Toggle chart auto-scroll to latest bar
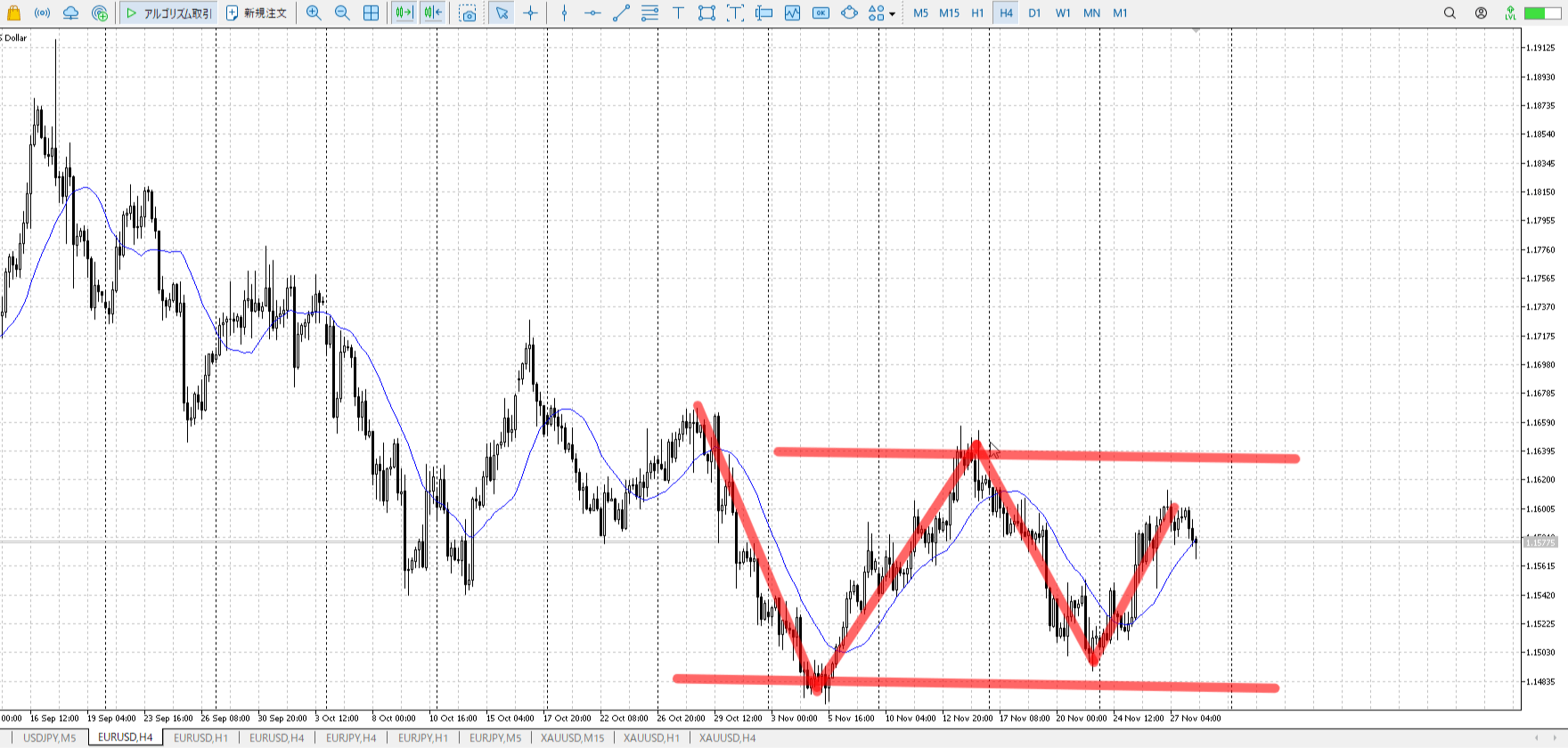Image resolution: width=1568 pixels, height=748 pixels. click(x=404, y=12)
